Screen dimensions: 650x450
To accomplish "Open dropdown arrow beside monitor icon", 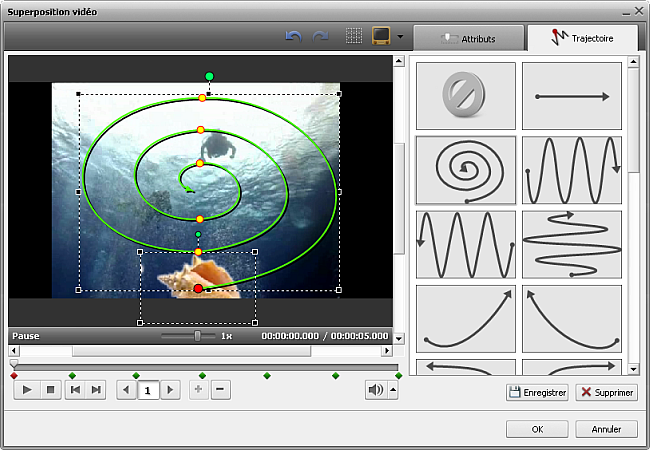I will [x=400, y=36].
